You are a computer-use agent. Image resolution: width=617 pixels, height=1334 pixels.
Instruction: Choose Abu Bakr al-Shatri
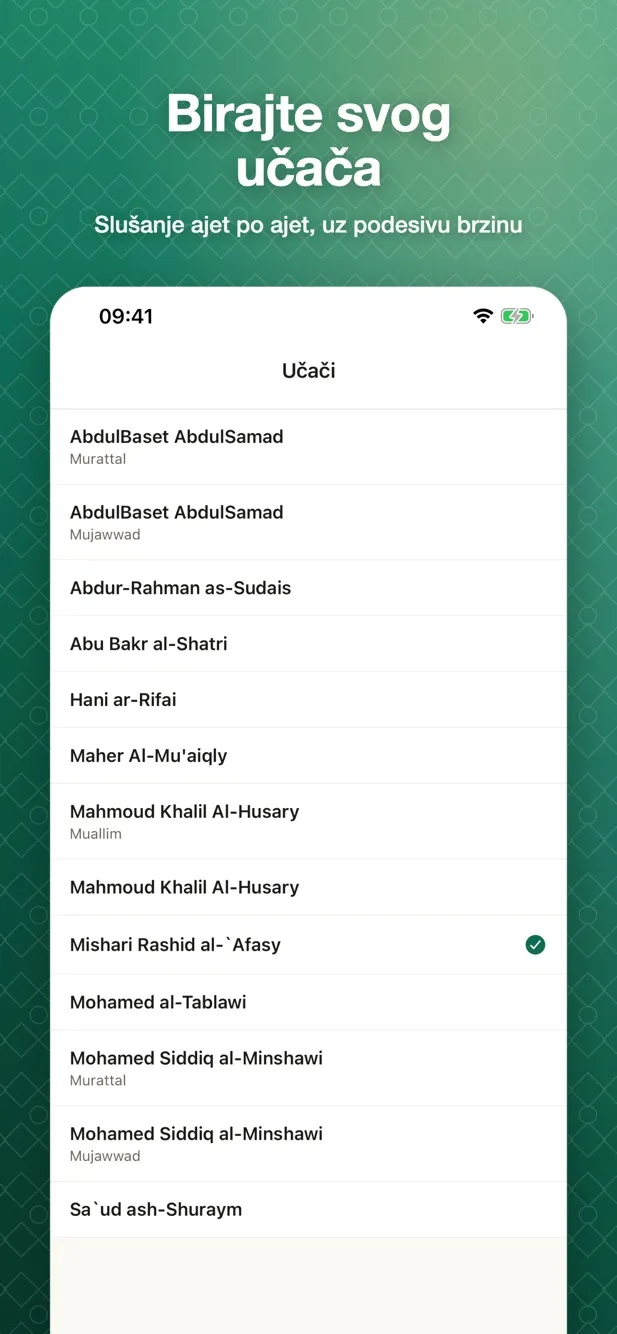click(x=308, y=644)
